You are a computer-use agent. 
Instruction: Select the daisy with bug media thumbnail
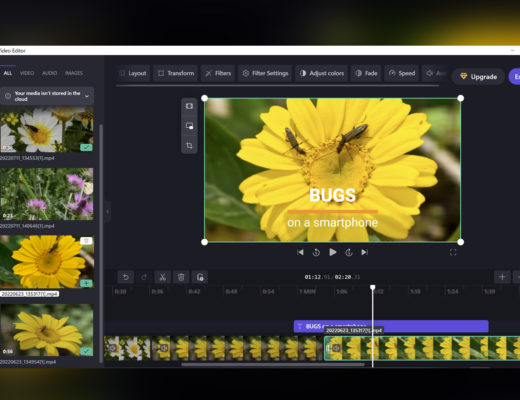point(46,129)
